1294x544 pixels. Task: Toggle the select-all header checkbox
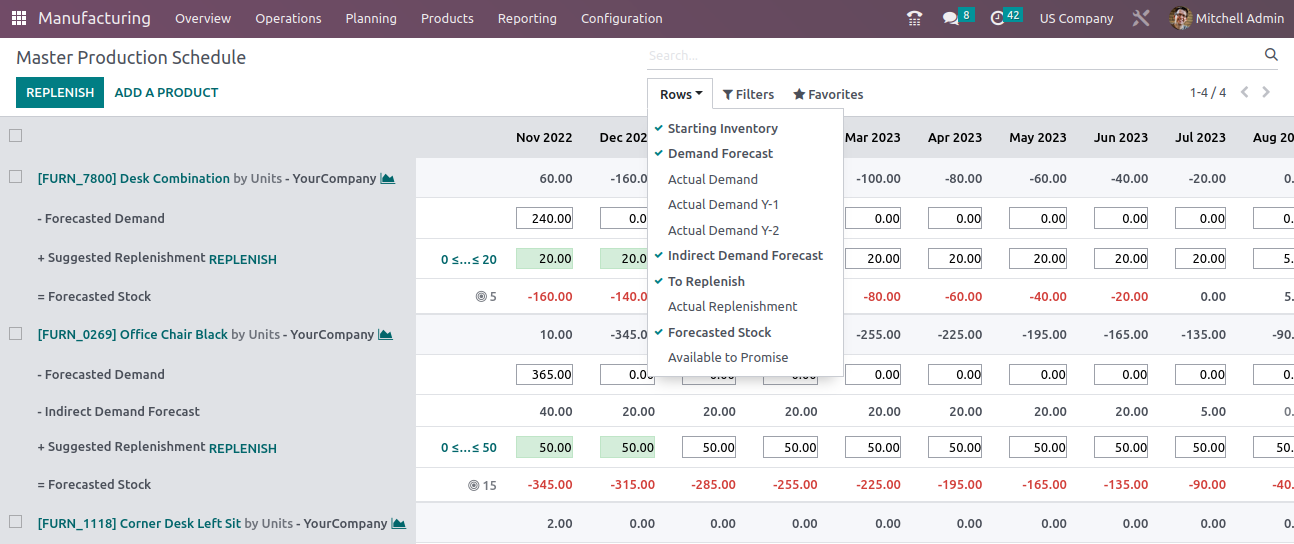[x=15, y=135]
